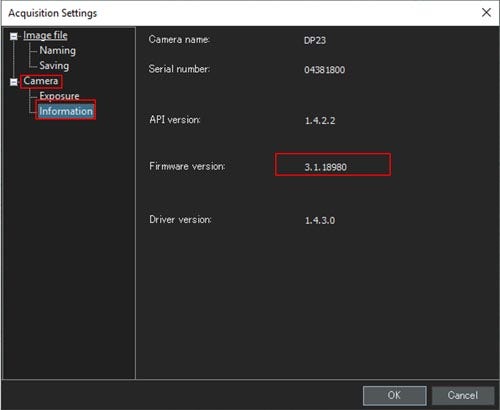
Task: Select Image file in the tree
Action: (45, 35)
